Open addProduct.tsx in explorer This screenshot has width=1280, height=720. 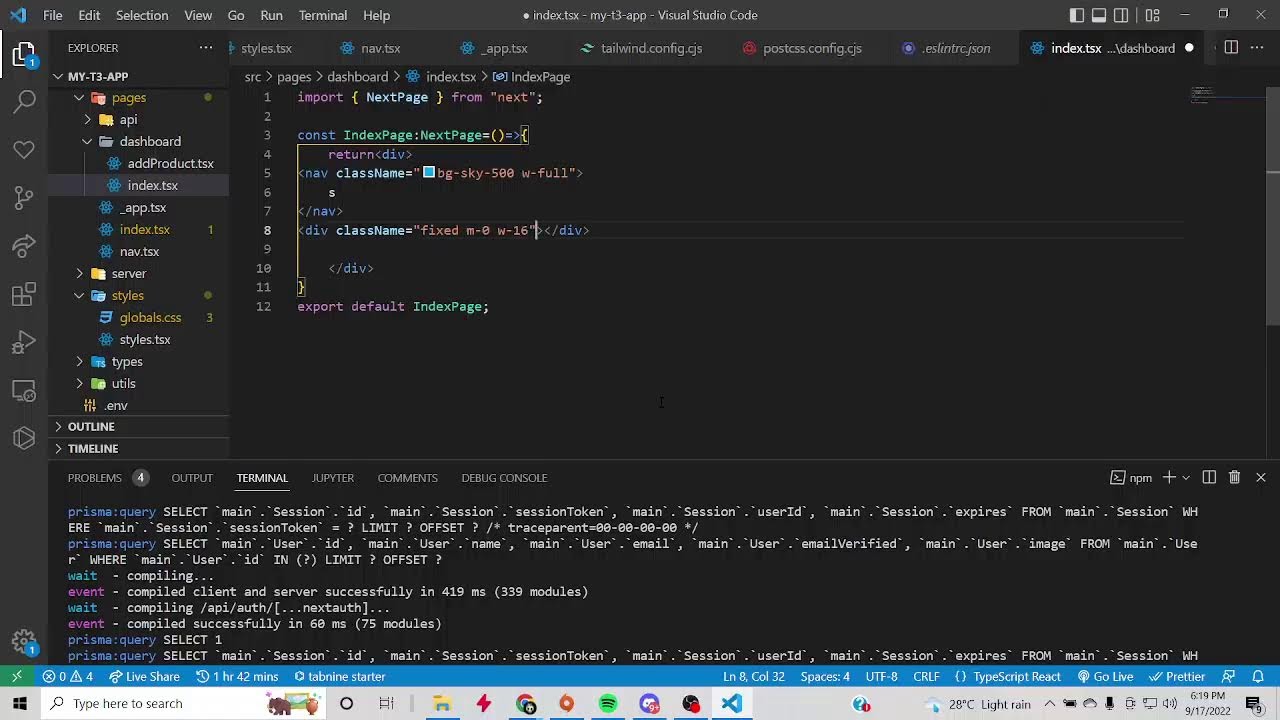(170, 164)
